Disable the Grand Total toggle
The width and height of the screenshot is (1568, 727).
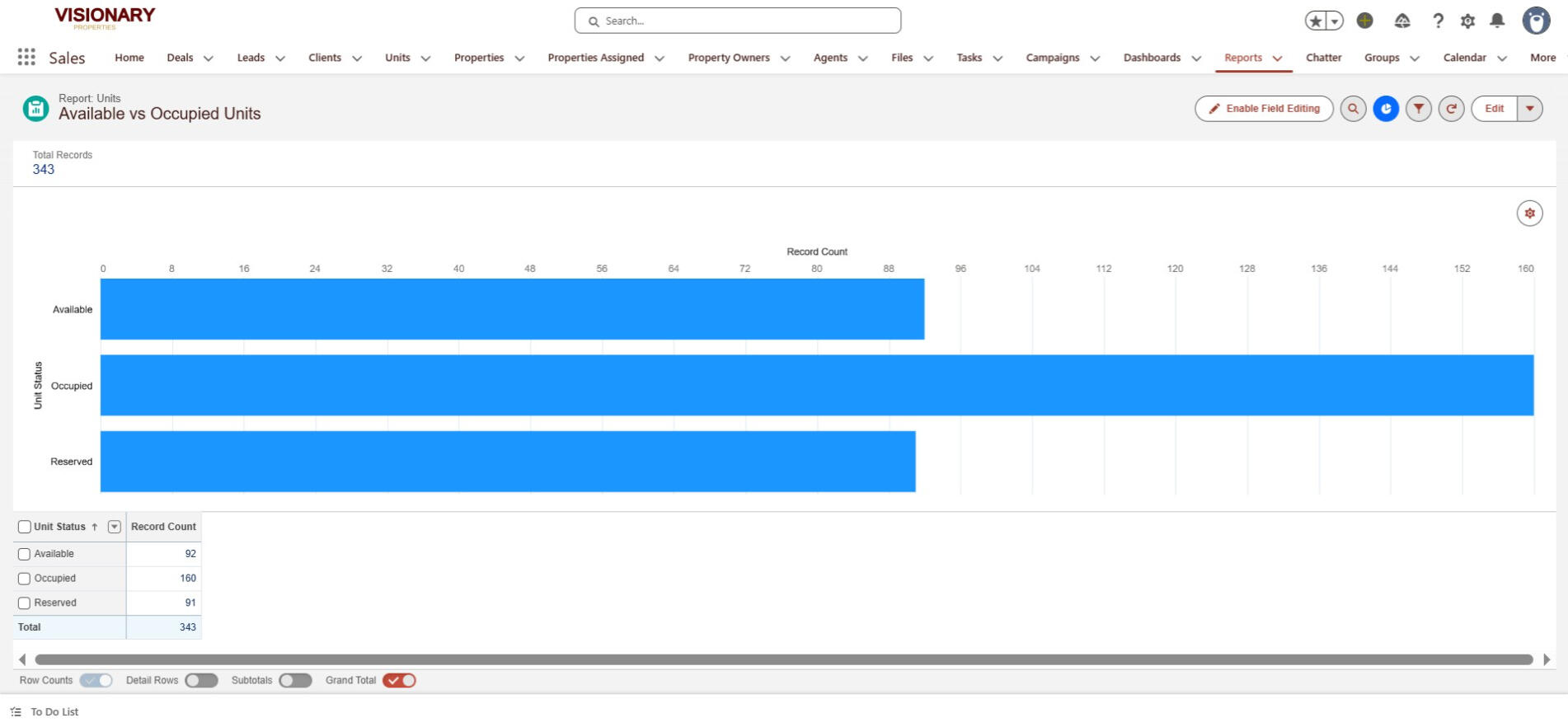(399, 681)
